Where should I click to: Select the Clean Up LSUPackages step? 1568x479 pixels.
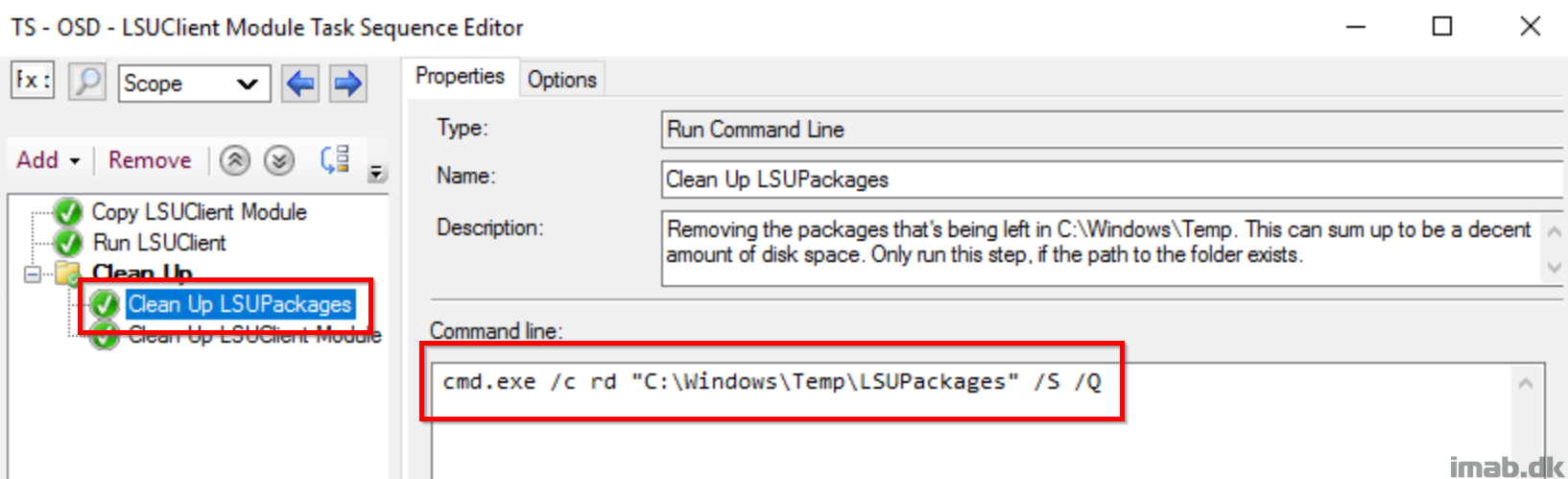click(240, 304)
